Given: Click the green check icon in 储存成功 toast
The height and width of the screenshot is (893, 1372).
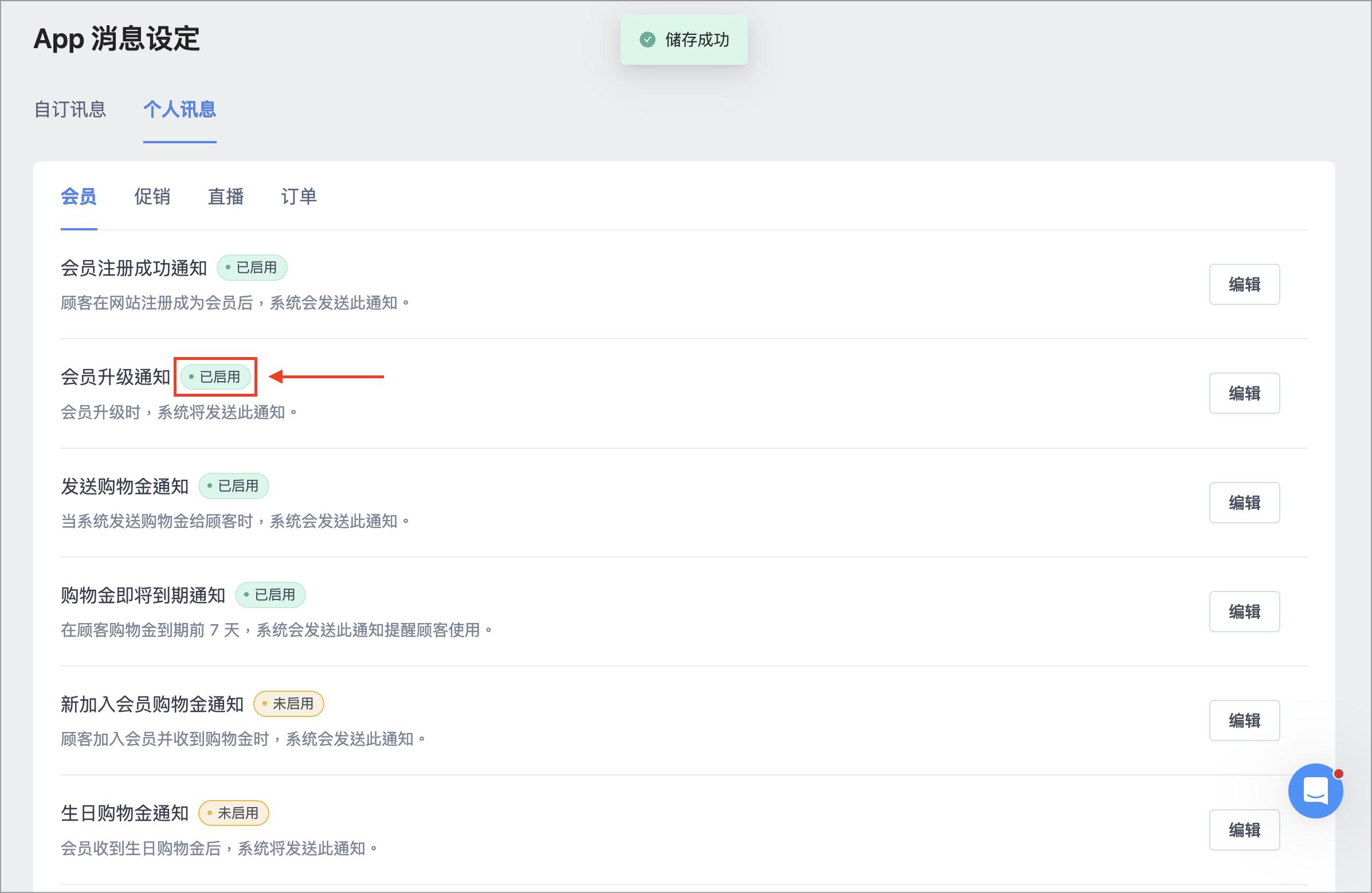Looking at the screenshot, I should pos(648,40).
